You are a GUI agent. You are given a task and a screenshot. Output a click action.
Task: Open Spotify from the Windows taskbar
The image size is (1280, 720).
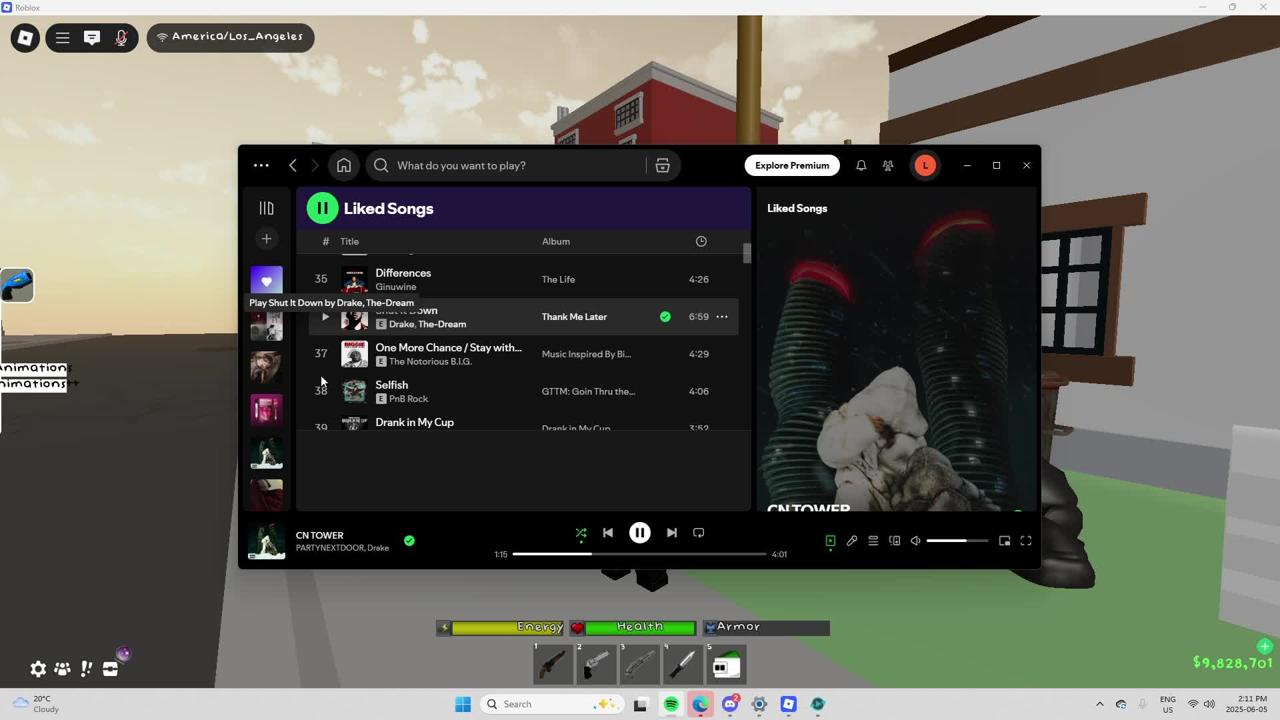(x=671, y=704)
